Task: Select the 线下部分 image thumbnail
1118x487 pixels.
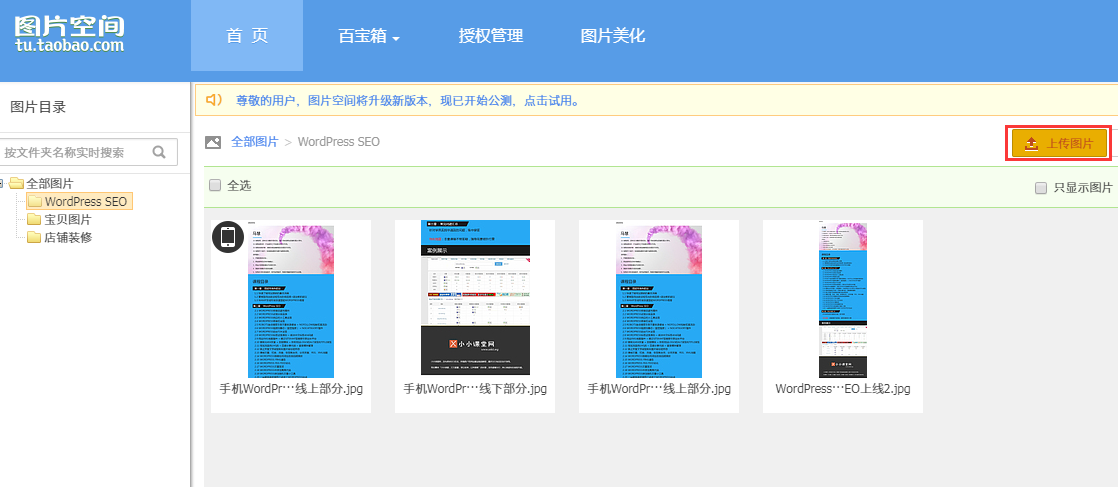Action: pos(476,297)
